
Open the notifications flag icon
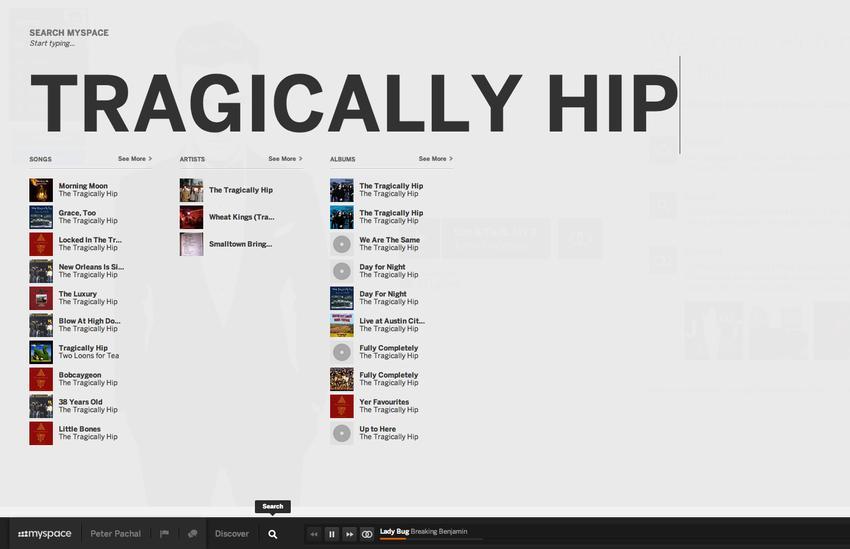tap(164, 534)
